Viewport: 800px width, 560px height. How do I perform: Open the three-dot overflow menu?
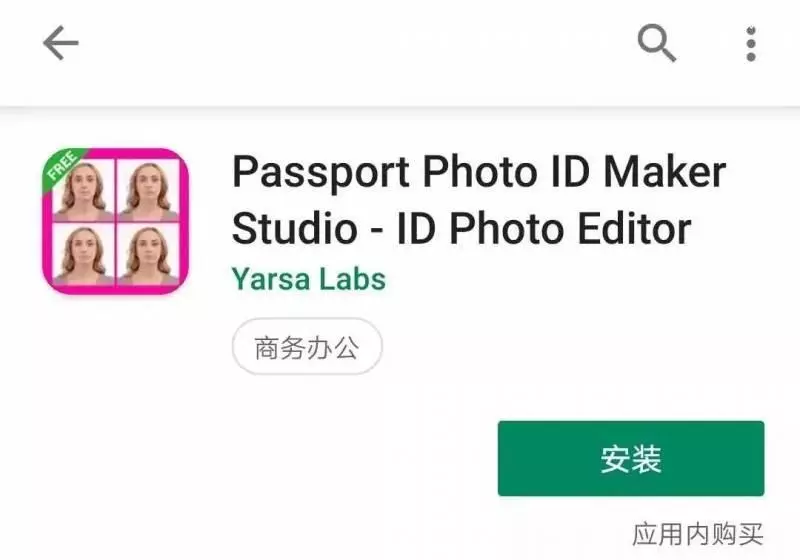[751, 44]
